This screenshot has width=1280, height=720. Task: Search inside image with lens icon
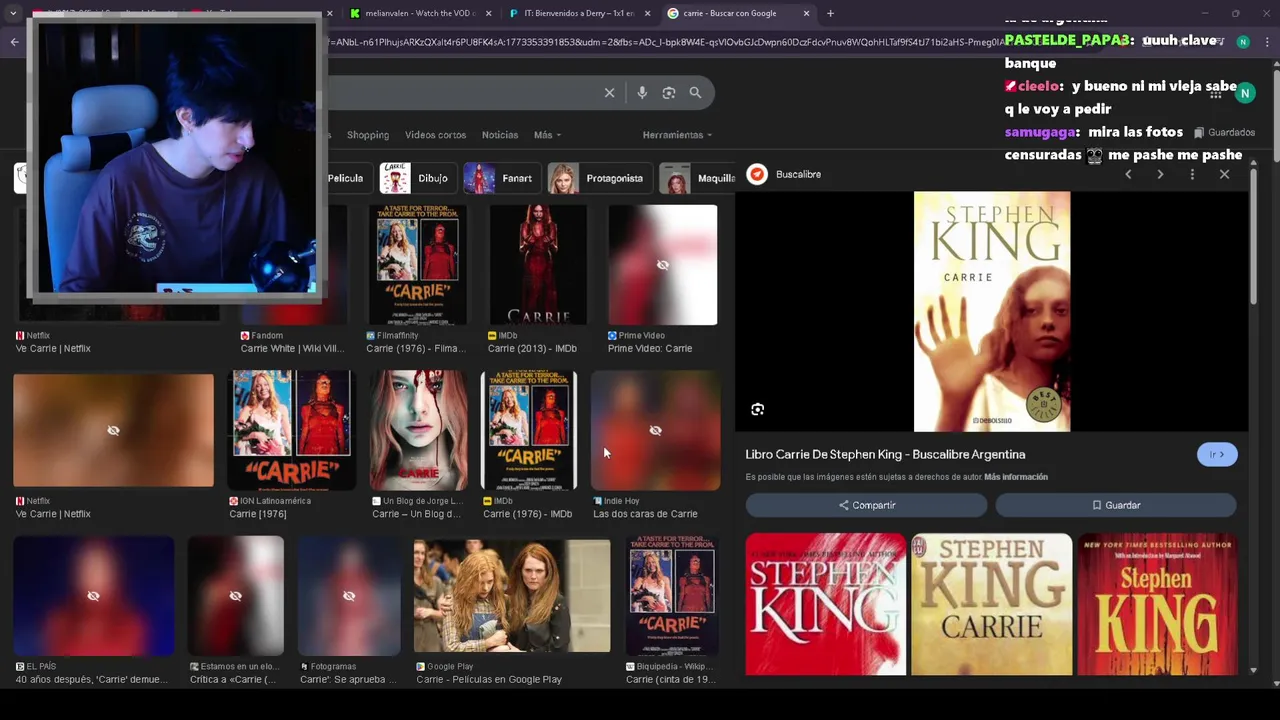[757, 409]
